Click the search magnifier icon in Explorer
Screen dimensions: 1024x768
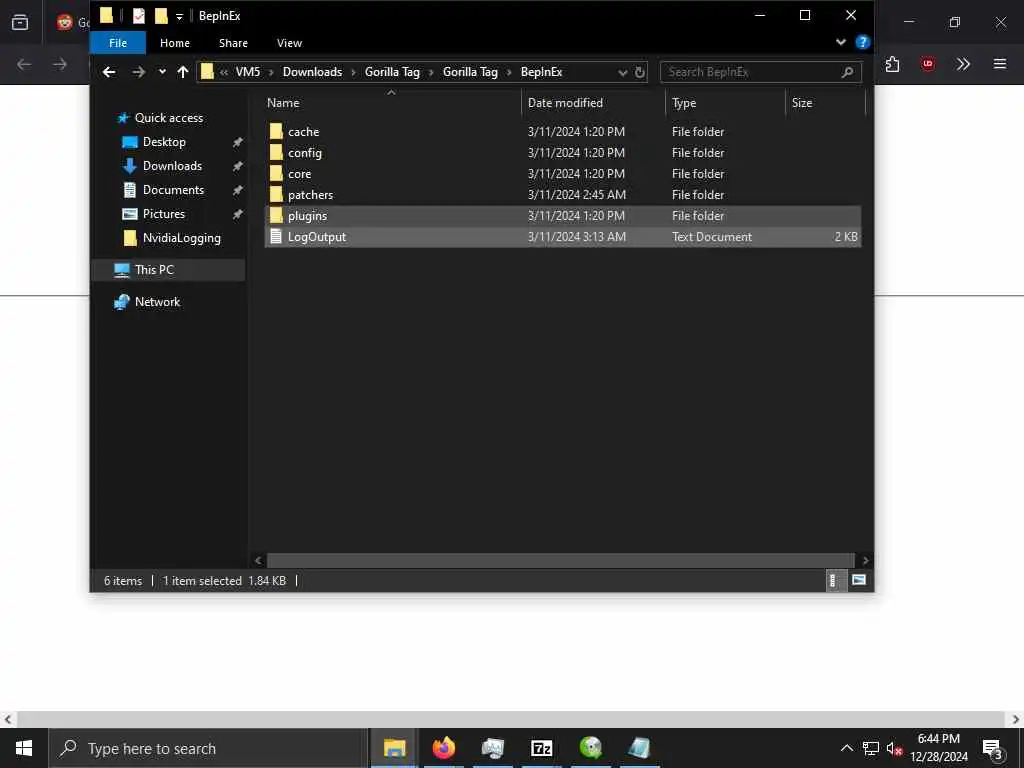(847, 72)
